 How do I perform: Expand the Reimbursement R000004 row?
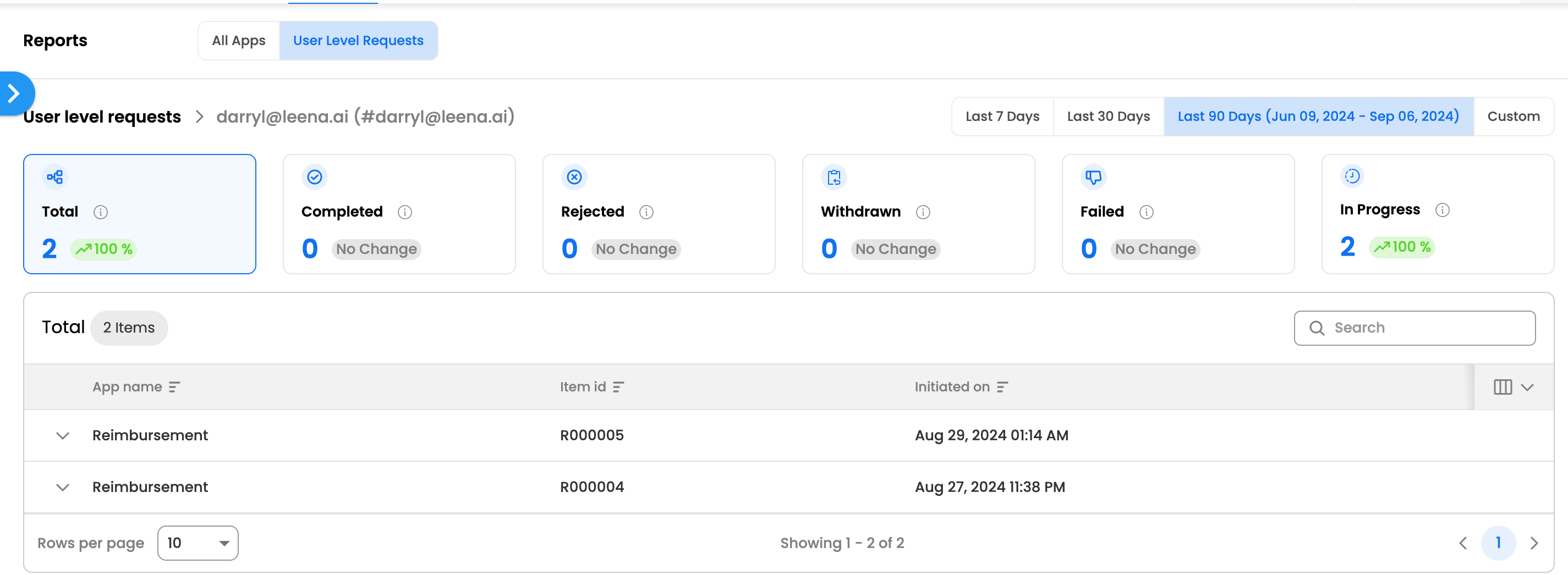click(63, 488)
